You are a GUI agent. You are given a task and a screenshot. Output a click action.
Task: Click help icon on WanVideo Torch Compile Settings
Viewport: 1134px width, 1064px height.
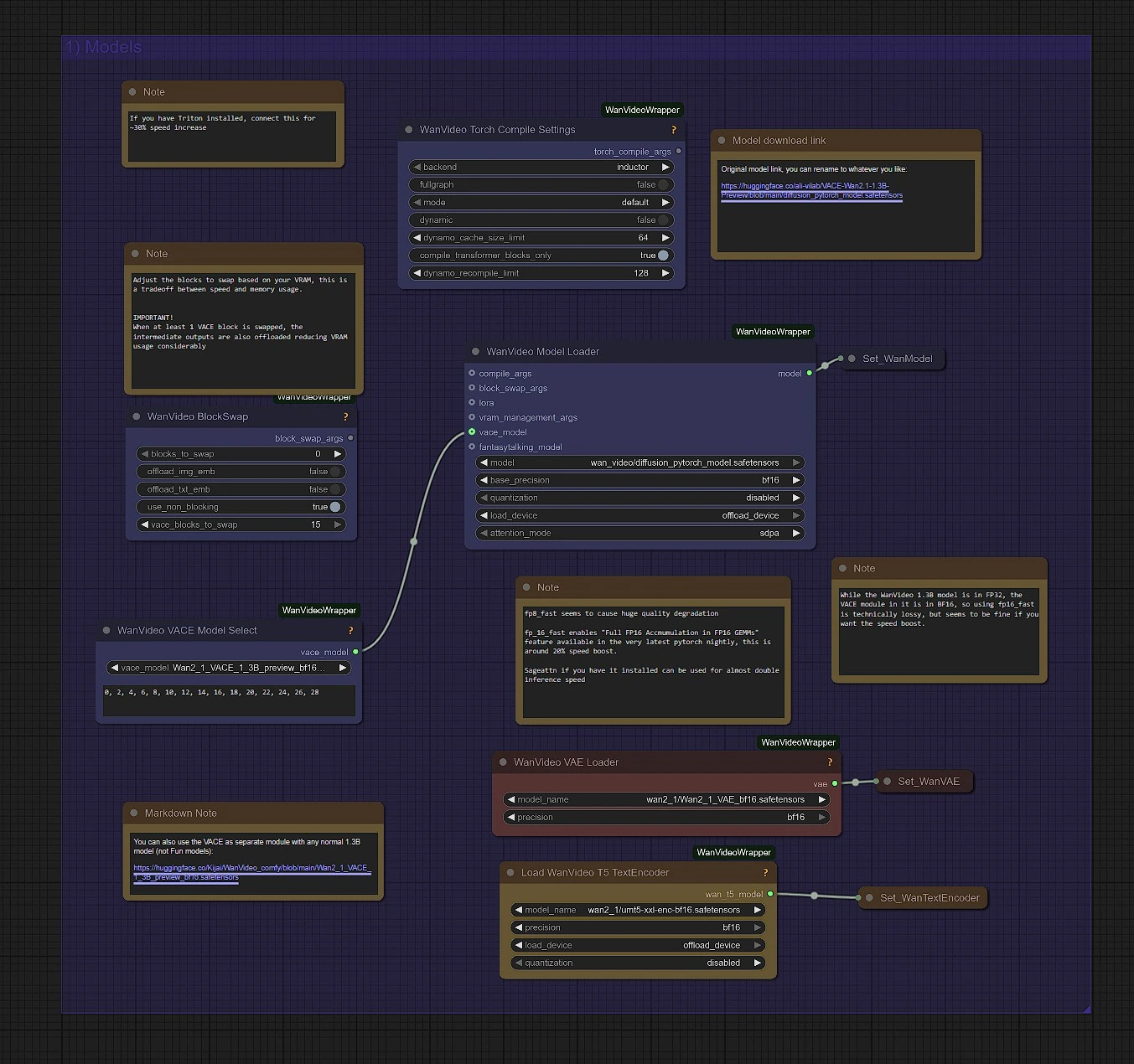point(673,130)
